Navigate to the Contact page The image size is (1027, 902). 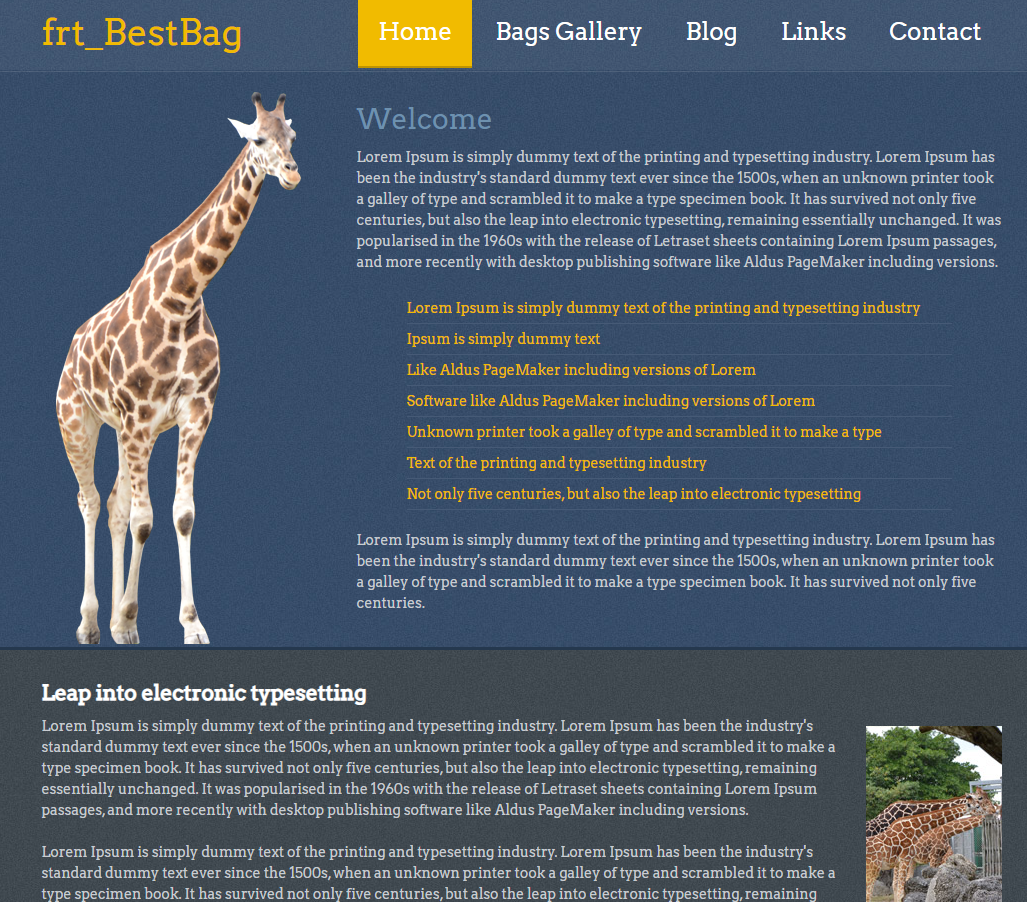coord(934,33)
